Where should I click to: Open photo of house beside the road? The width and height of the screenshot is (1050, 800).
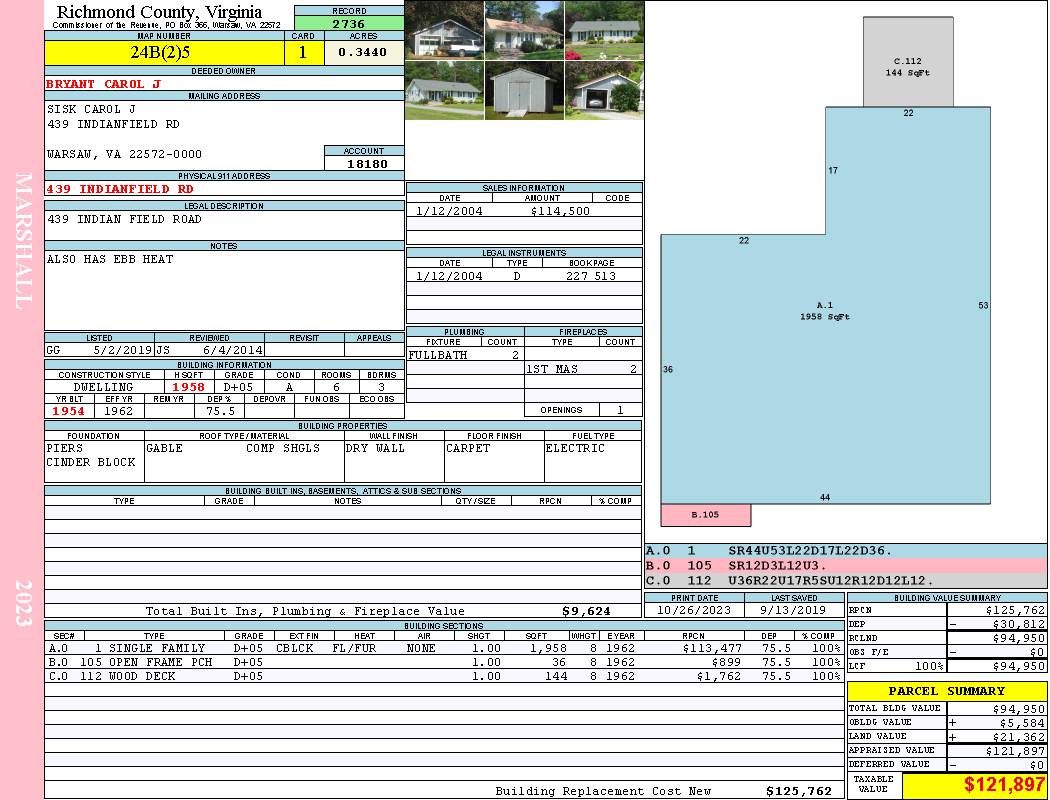pos(444,90)
